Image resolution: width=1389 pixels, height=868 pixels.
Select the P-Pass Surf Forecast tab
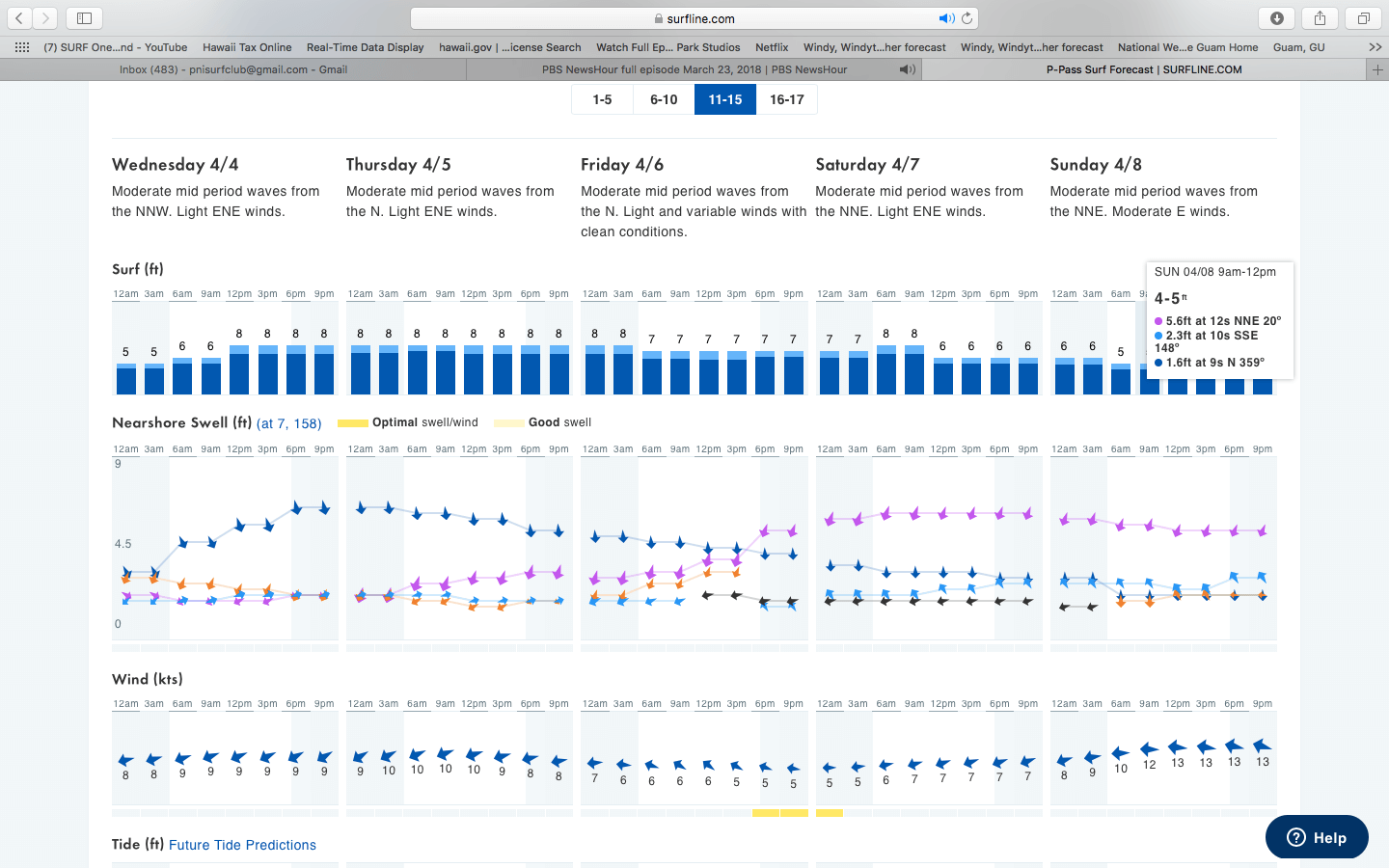(1144, 69)
